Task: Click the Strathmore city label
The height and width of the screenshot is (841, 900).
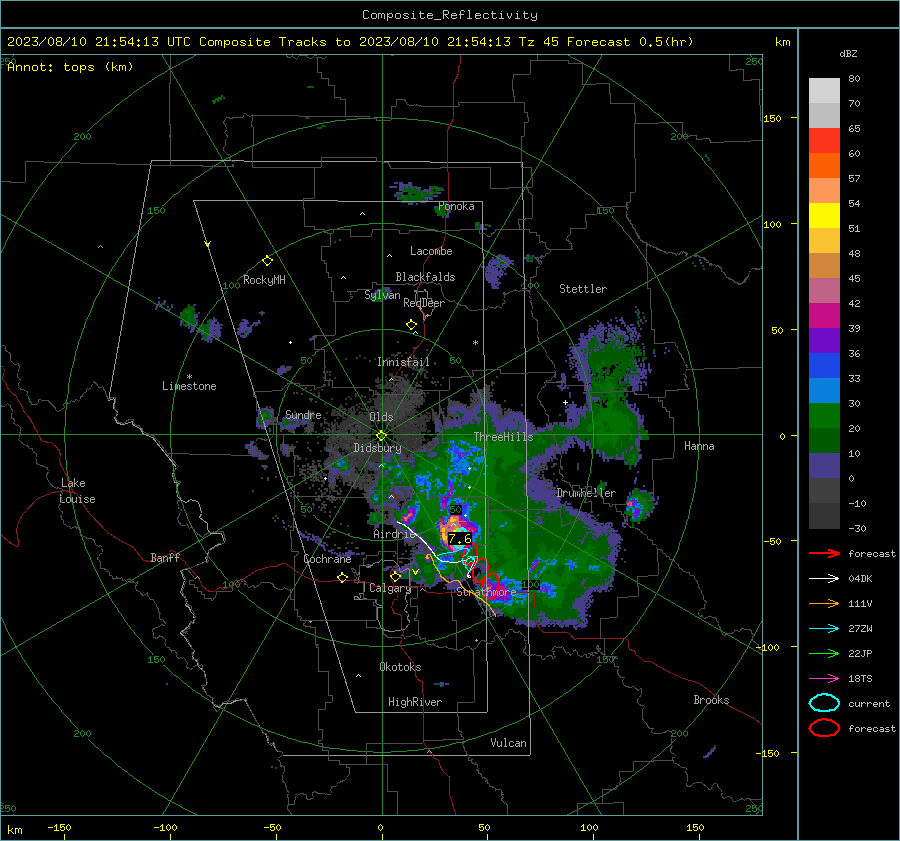Action: click(486, 592)
